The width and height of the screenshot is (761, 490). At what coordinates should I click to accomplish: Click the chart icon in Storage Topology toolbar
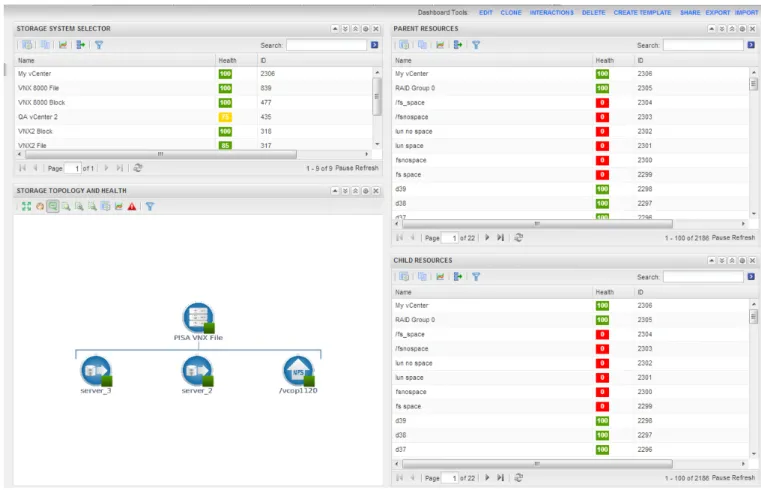pos(119,207)
